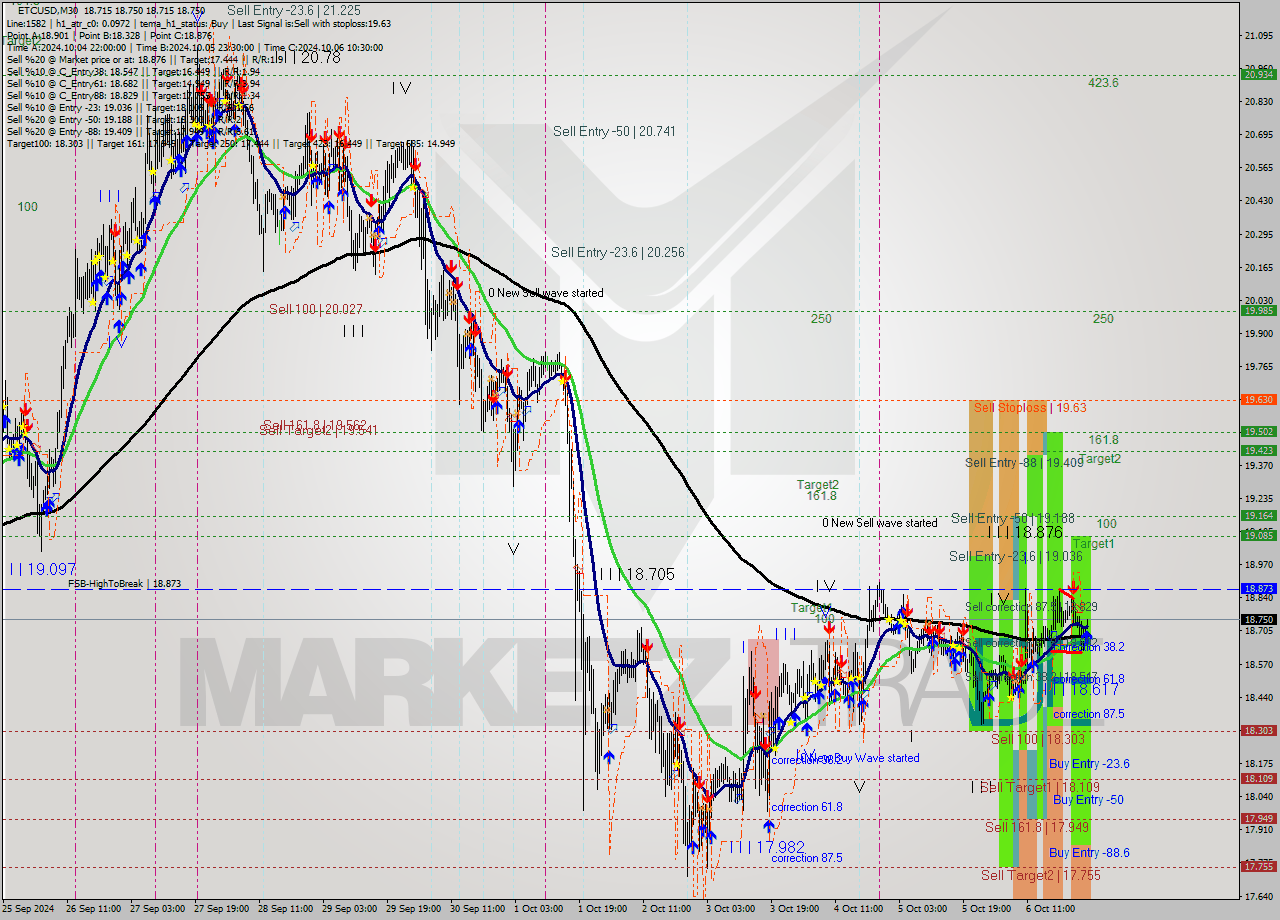1280x920 pixels.
Task: Click the 'Sell Entry -88 | 19.409' label
Action: [x=1024, y=462]
